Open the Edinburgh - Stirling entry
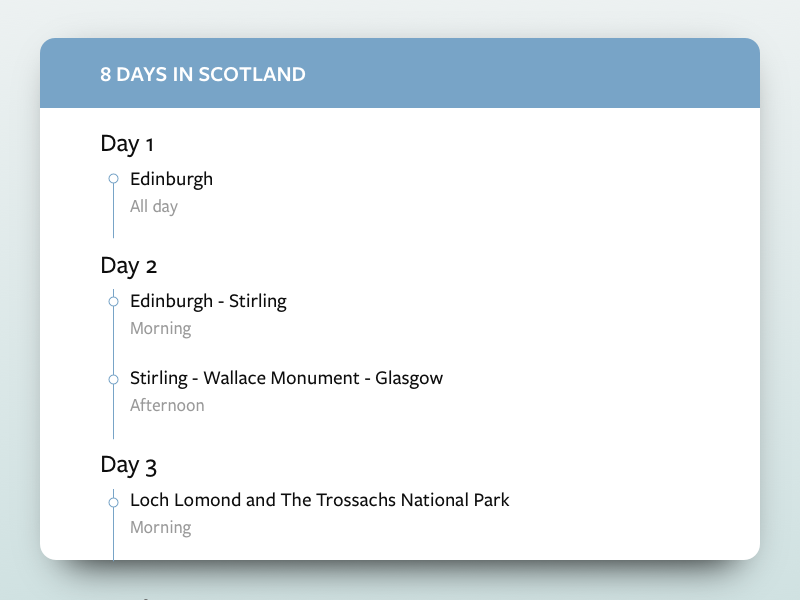 (208, 301)
